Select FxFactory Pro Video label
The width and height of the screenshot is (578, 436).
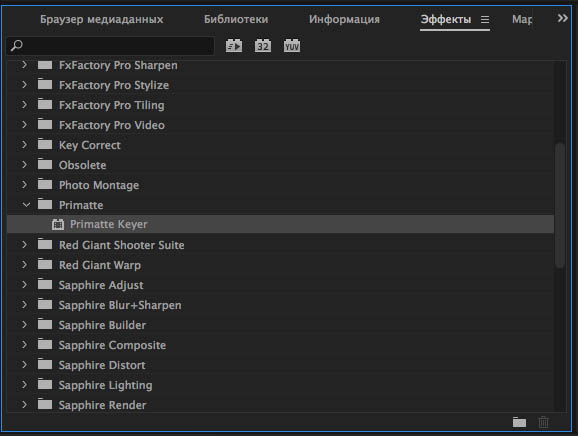click(112, 125)
